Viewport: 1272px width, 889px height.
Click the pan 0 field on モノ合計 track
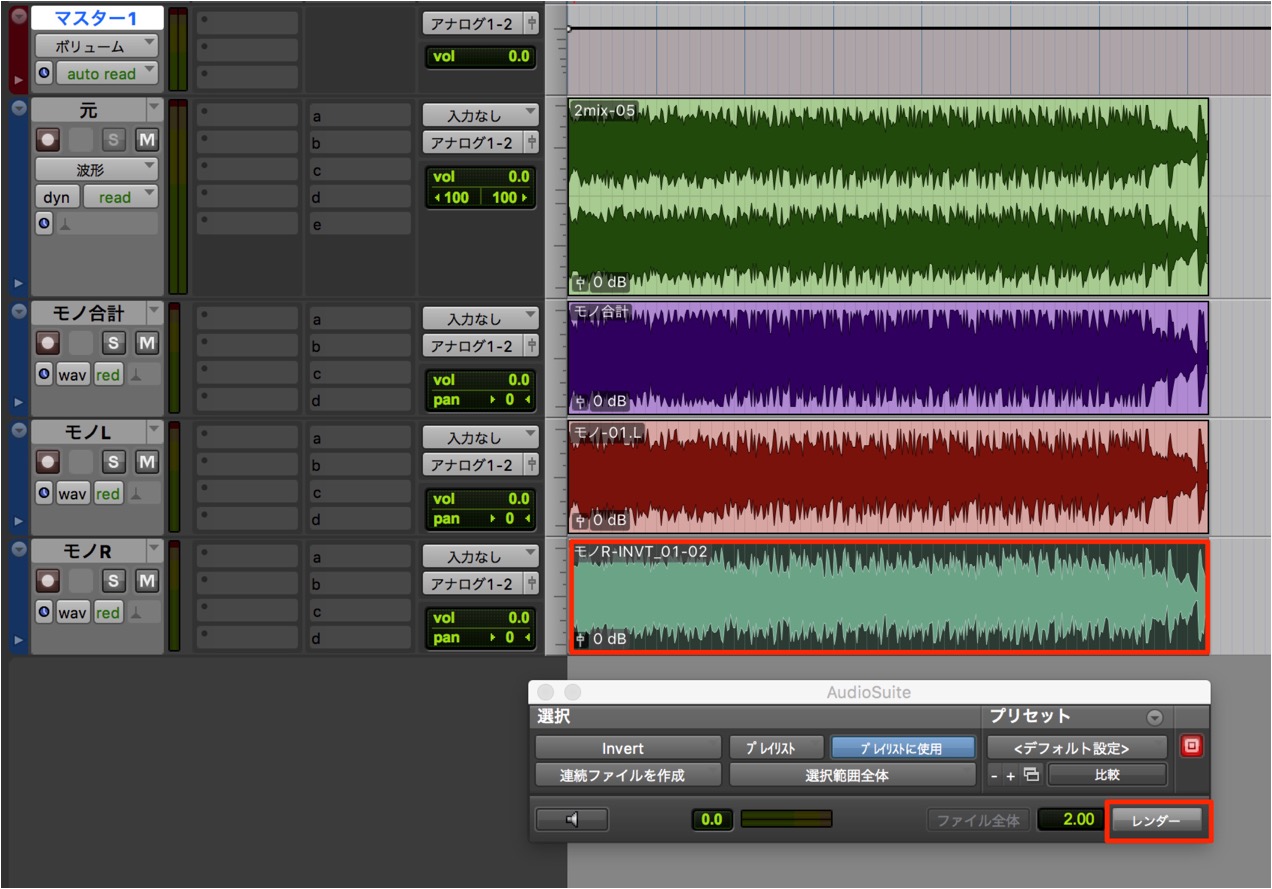[x=480, y=400]
